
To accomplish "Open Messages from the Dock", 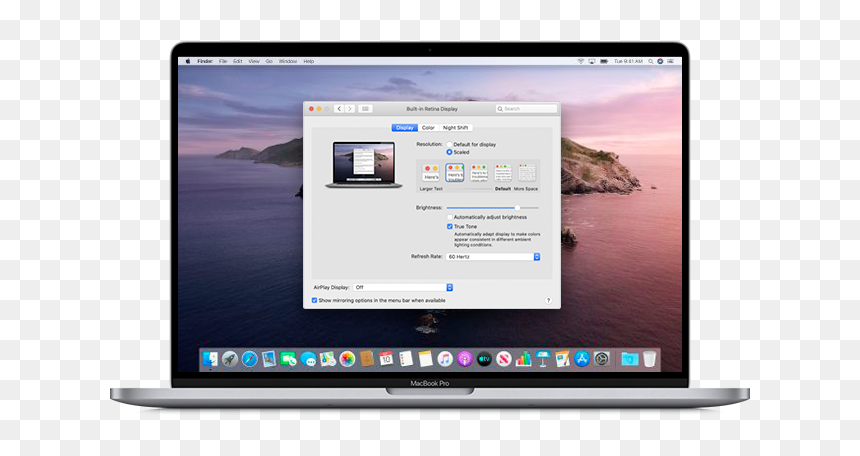I will point(308,359).
